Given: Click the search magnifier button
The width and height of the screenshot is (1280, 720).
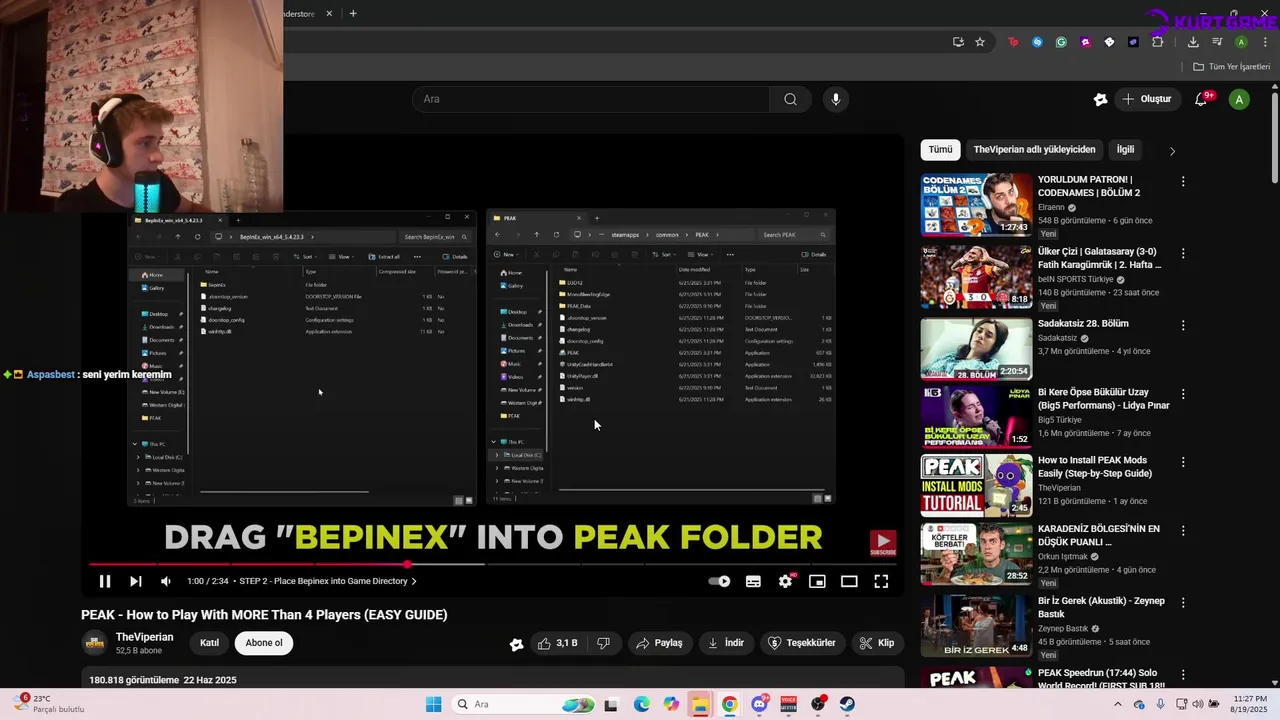Looking at the screenshot, I should click(x=791, y=99).
